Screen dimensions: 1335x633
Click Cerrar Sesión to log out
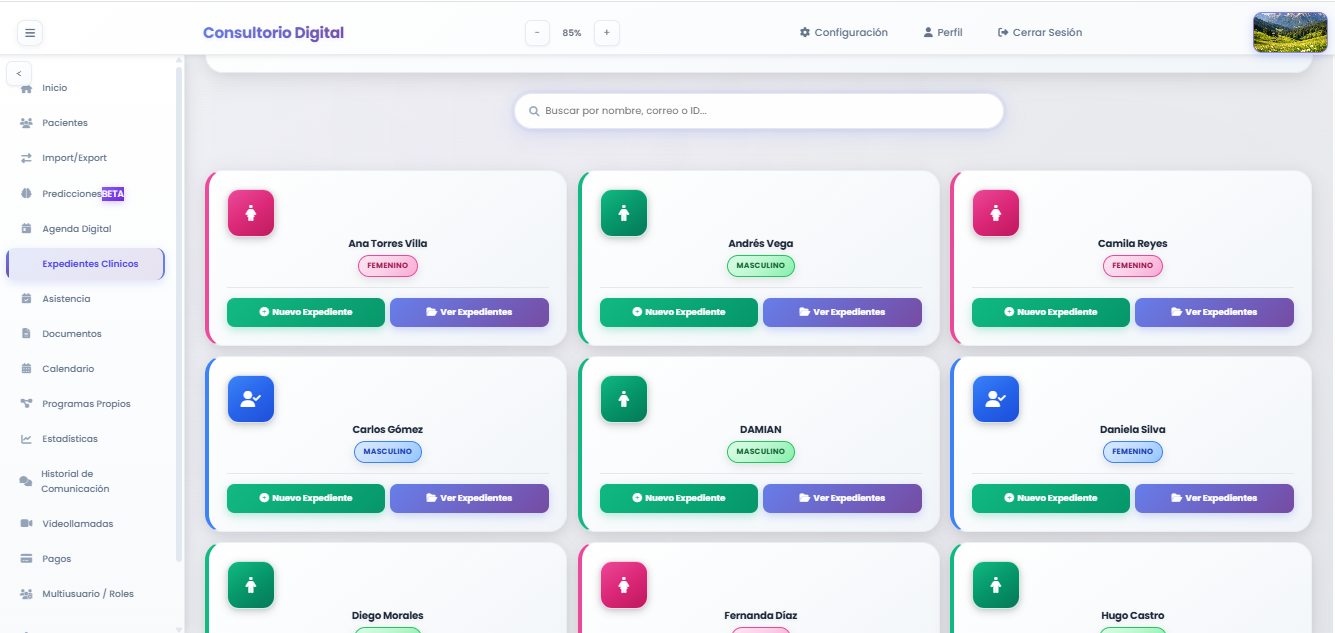(x=1040, y=32)
